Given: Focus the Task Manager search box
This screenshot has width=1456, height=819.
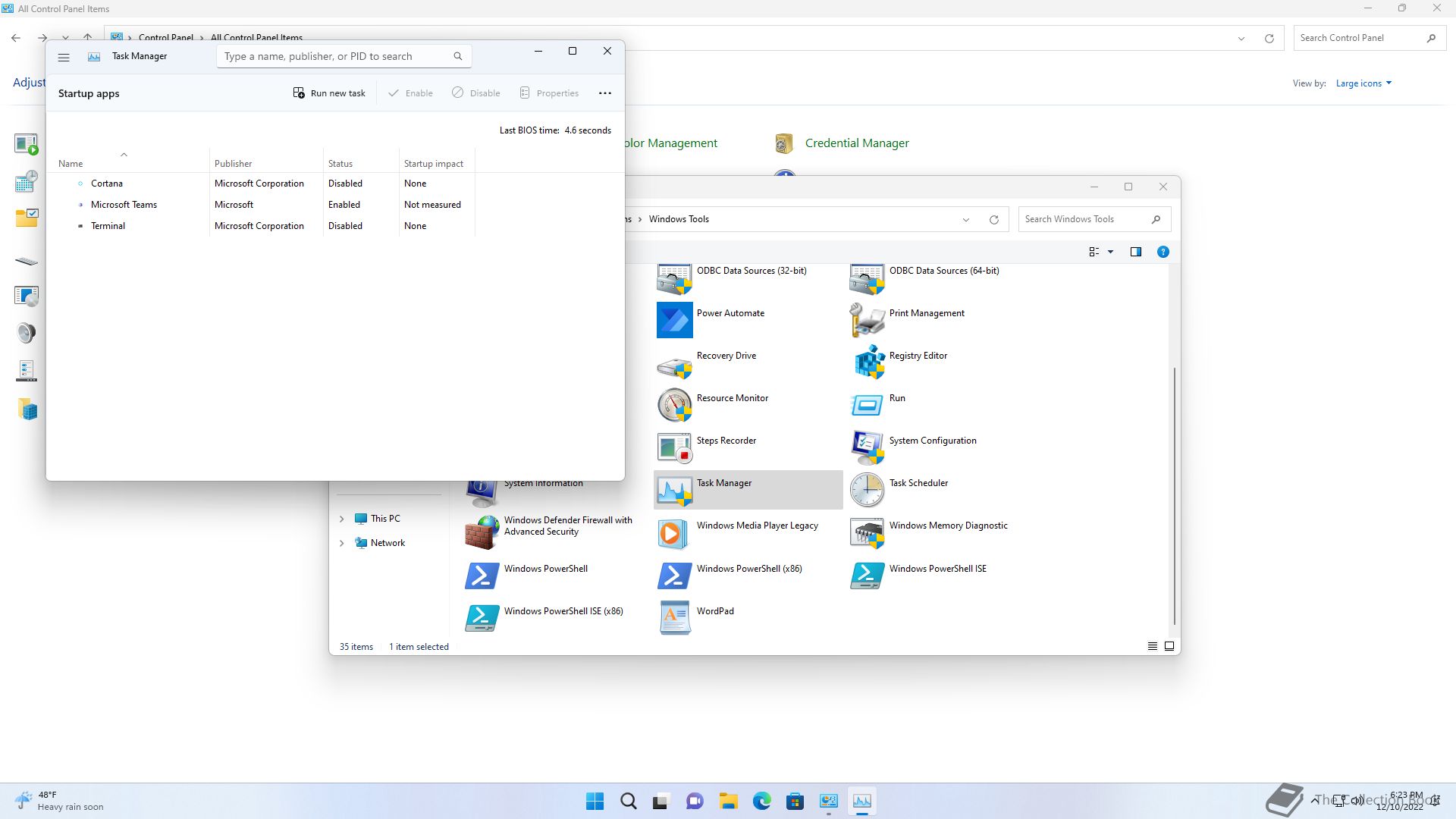Looking at the screenshot, I should tap(344, 56).
